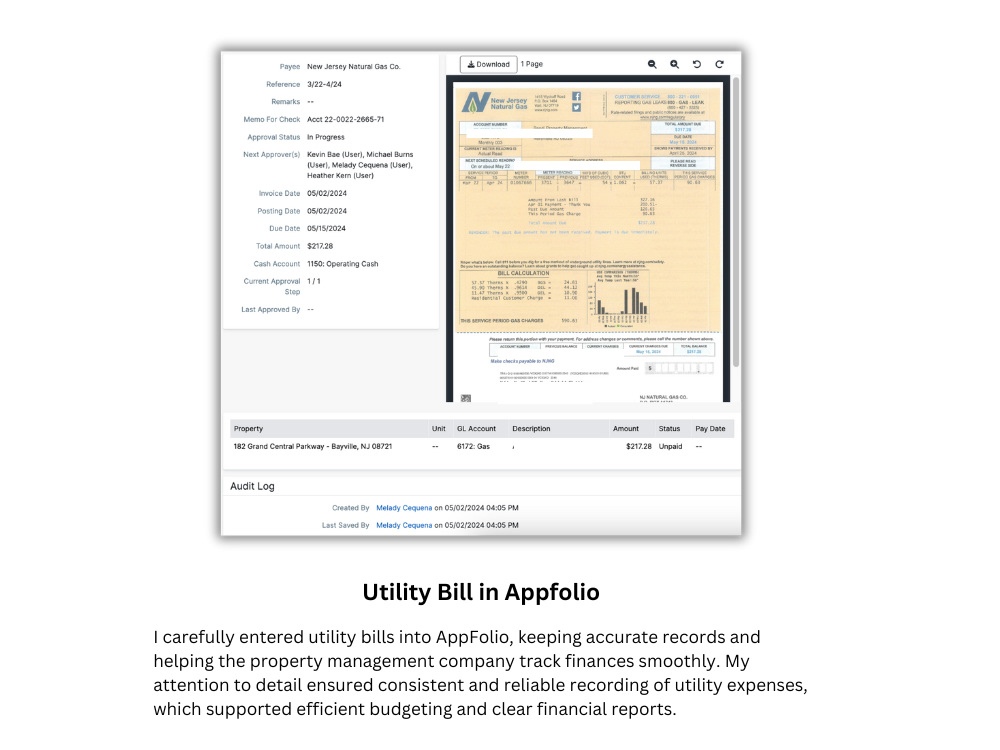The image size is (1000, 750).
Task: Click the document preview scrollbar
Action: tap(736, 222)
